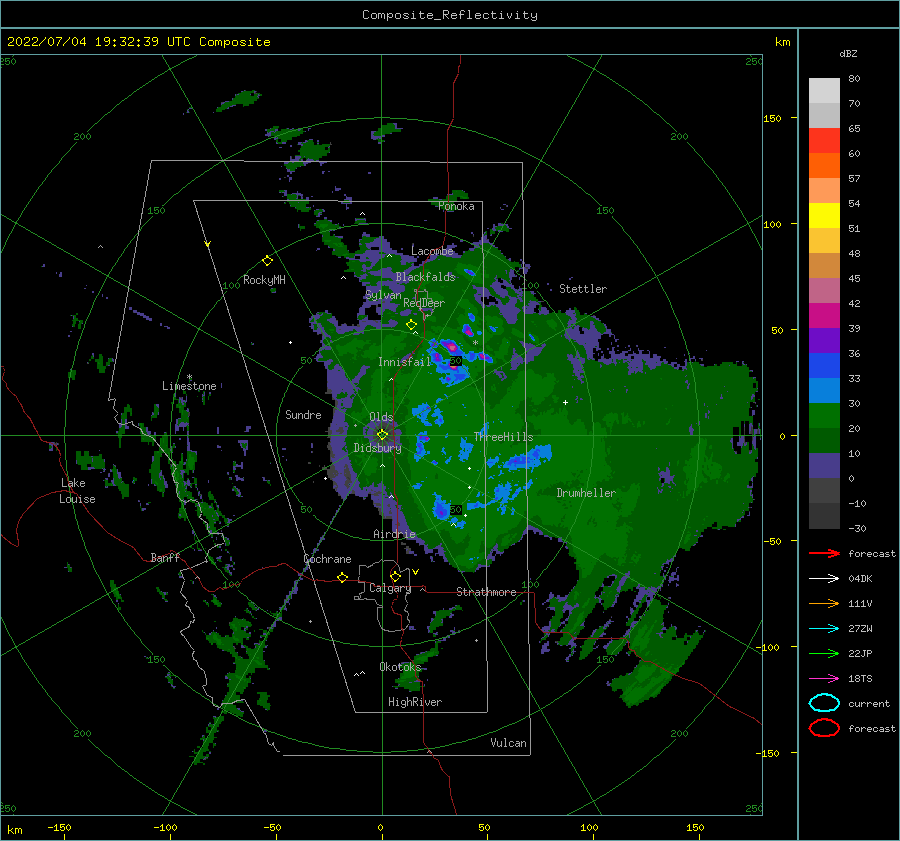Click the dBZ legend heading
This screenshot has width=900, height=841.
point(848,54)
